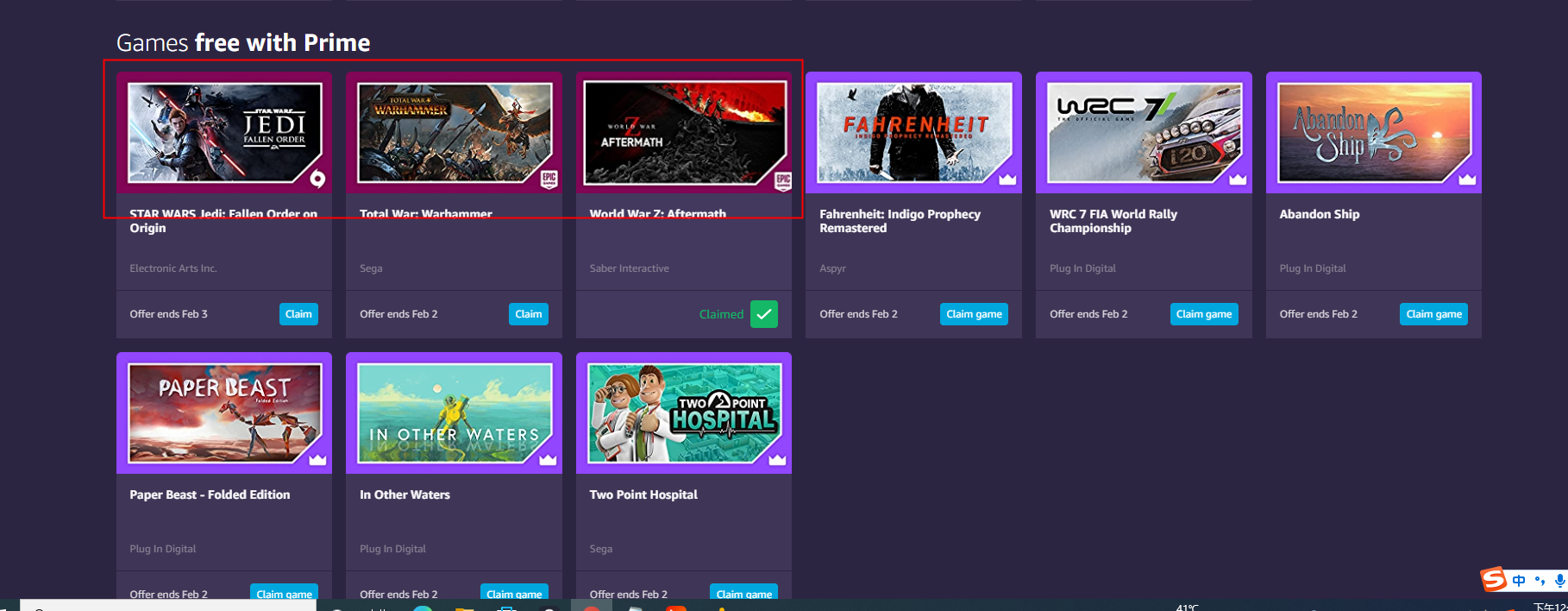The image size is (1568, 611).
Task: Open the Fahrenheit cover thumbnail
Action: click(x=914, y=132)
